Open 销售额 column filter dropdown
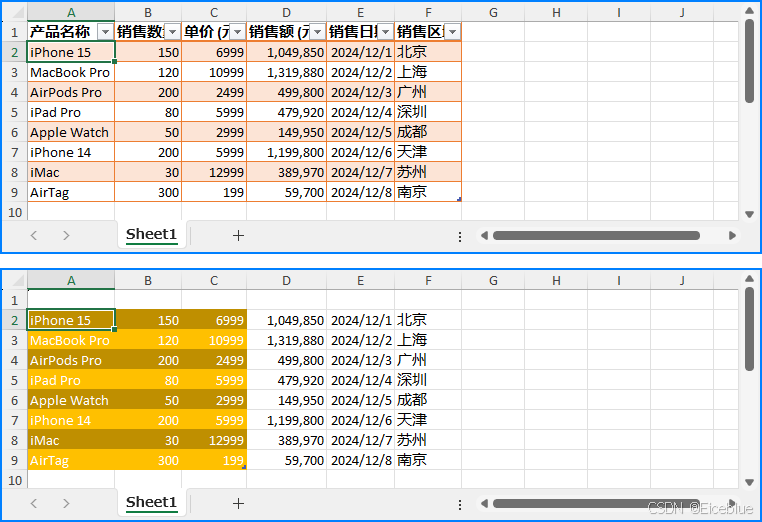Screen dimensions: 762x522 coord(317,32)
